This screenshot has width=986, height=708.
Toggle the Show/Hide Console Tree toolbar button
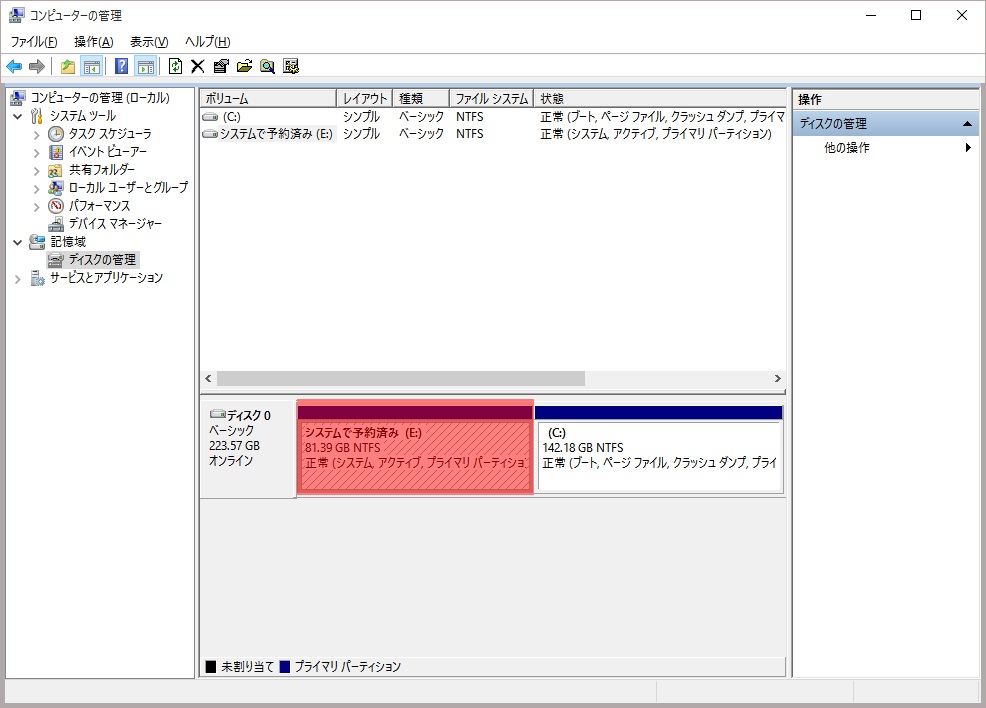(x=92, y=66)
